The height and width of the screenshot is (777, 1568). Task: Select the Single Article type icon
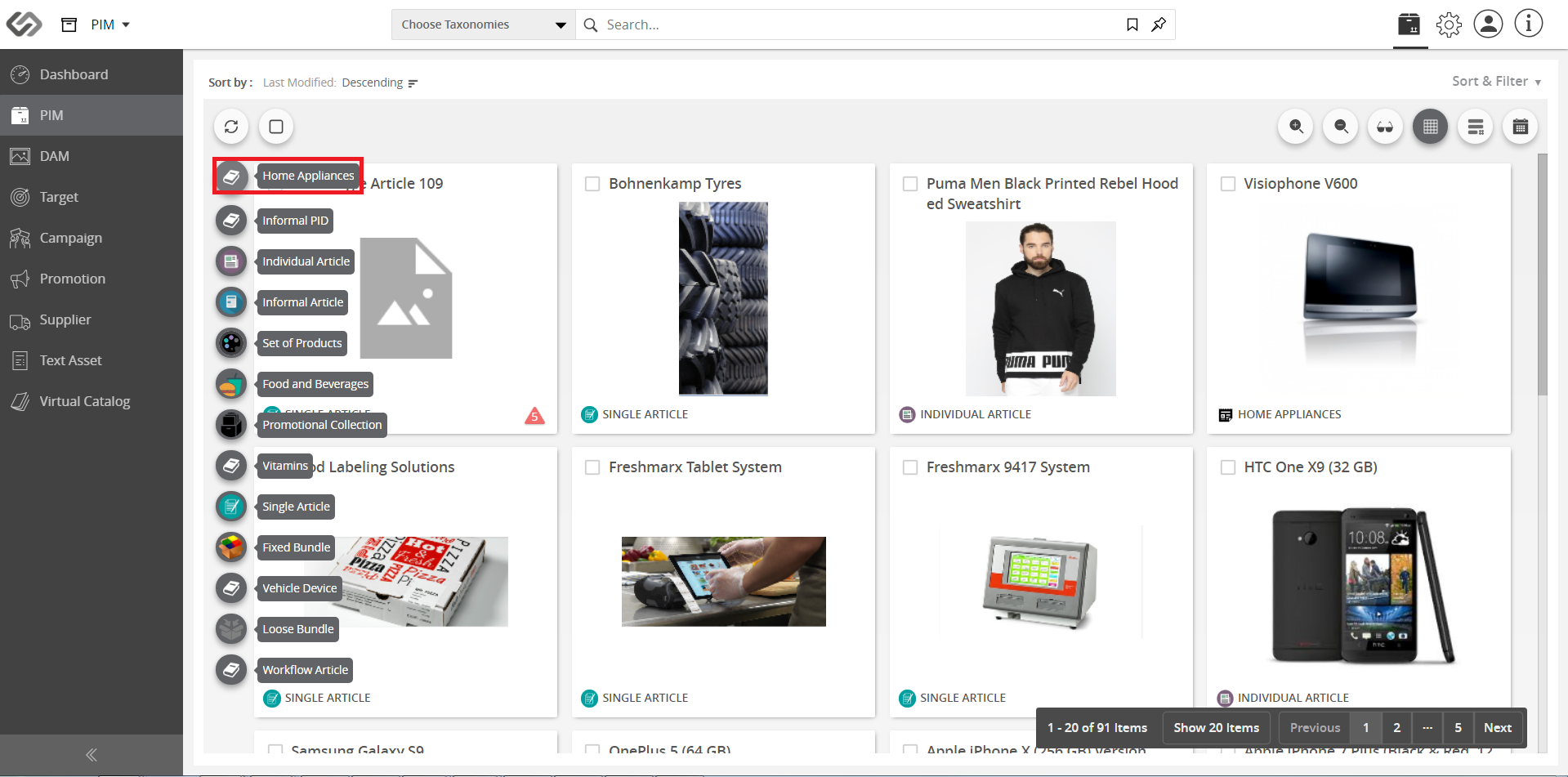pyautogui.click(x=231, y=507)
